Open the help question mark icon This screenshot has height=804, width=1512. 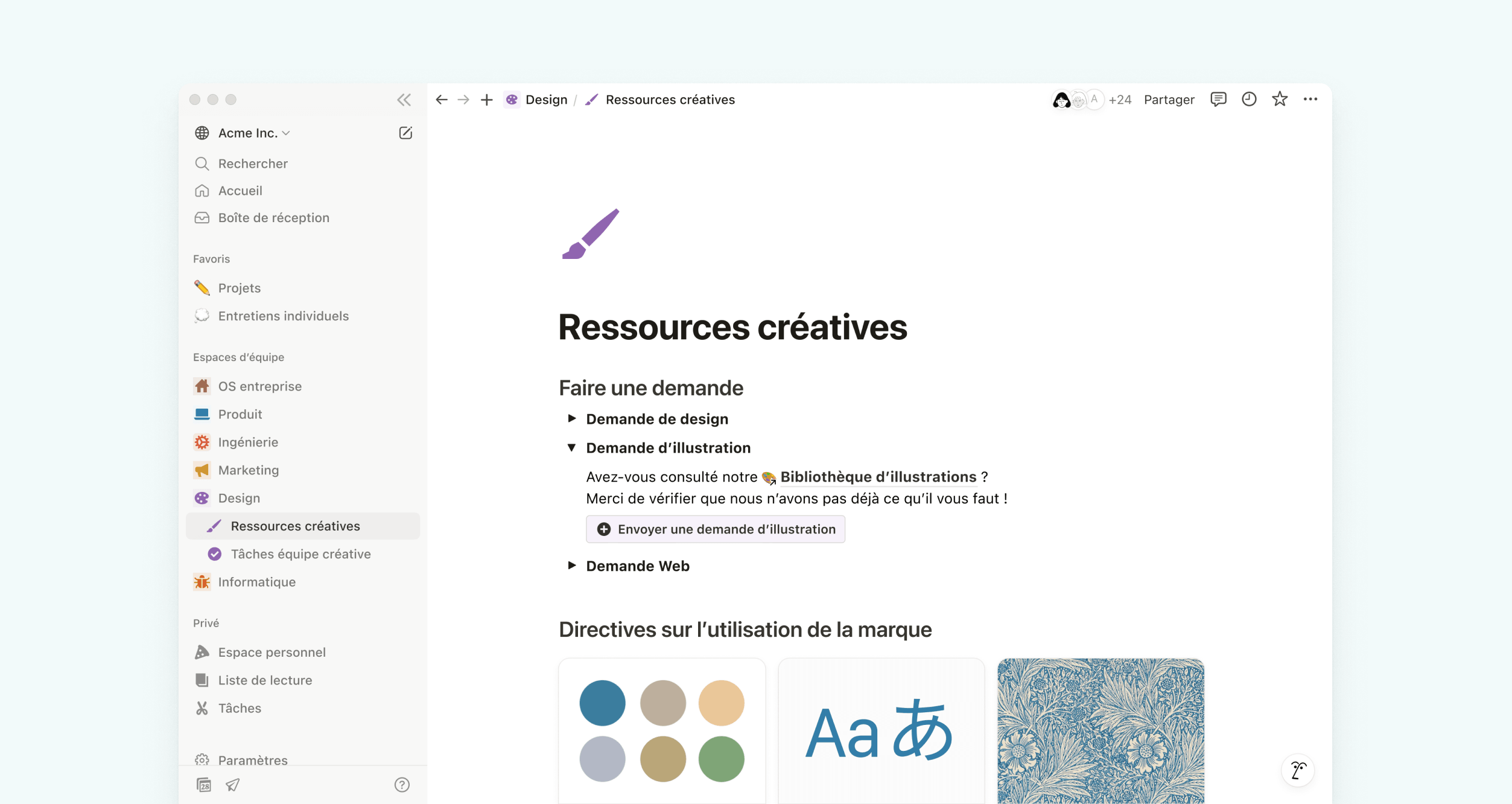pyautogui.click(x=402, y=785)
